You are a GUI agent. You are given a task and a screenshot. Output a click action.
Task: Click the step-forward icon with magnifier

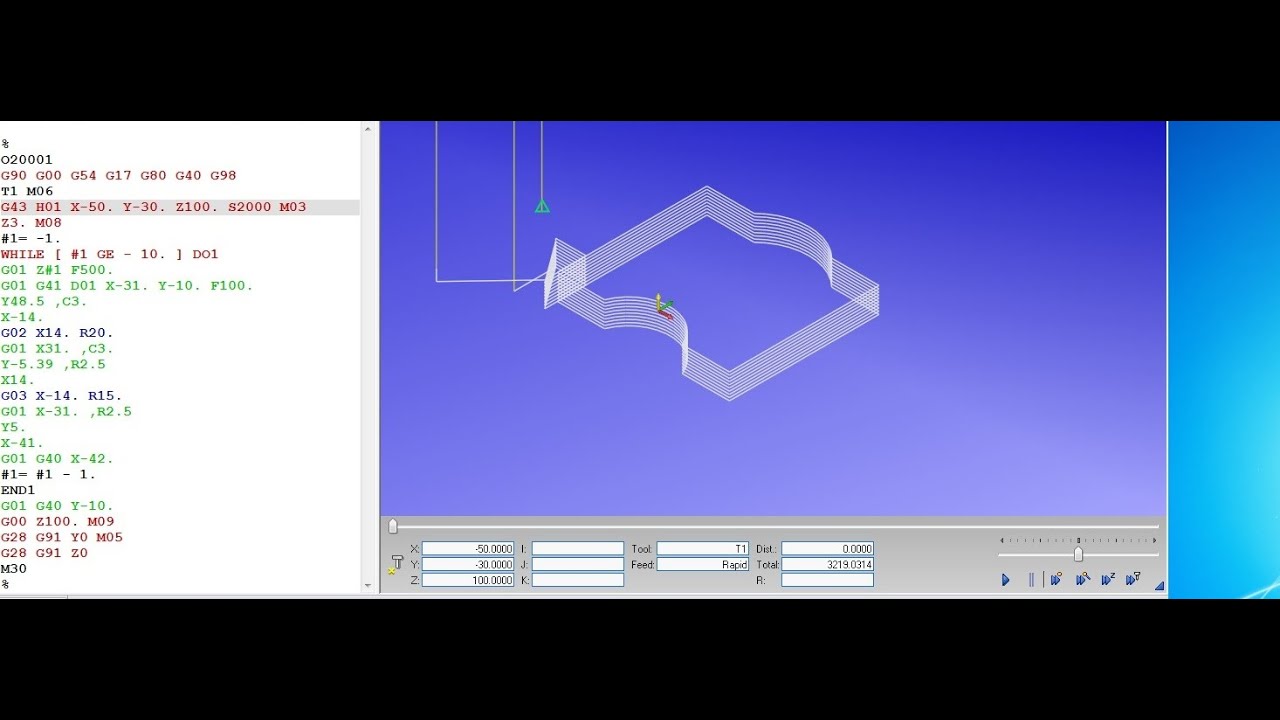(x=1082, y=580)
